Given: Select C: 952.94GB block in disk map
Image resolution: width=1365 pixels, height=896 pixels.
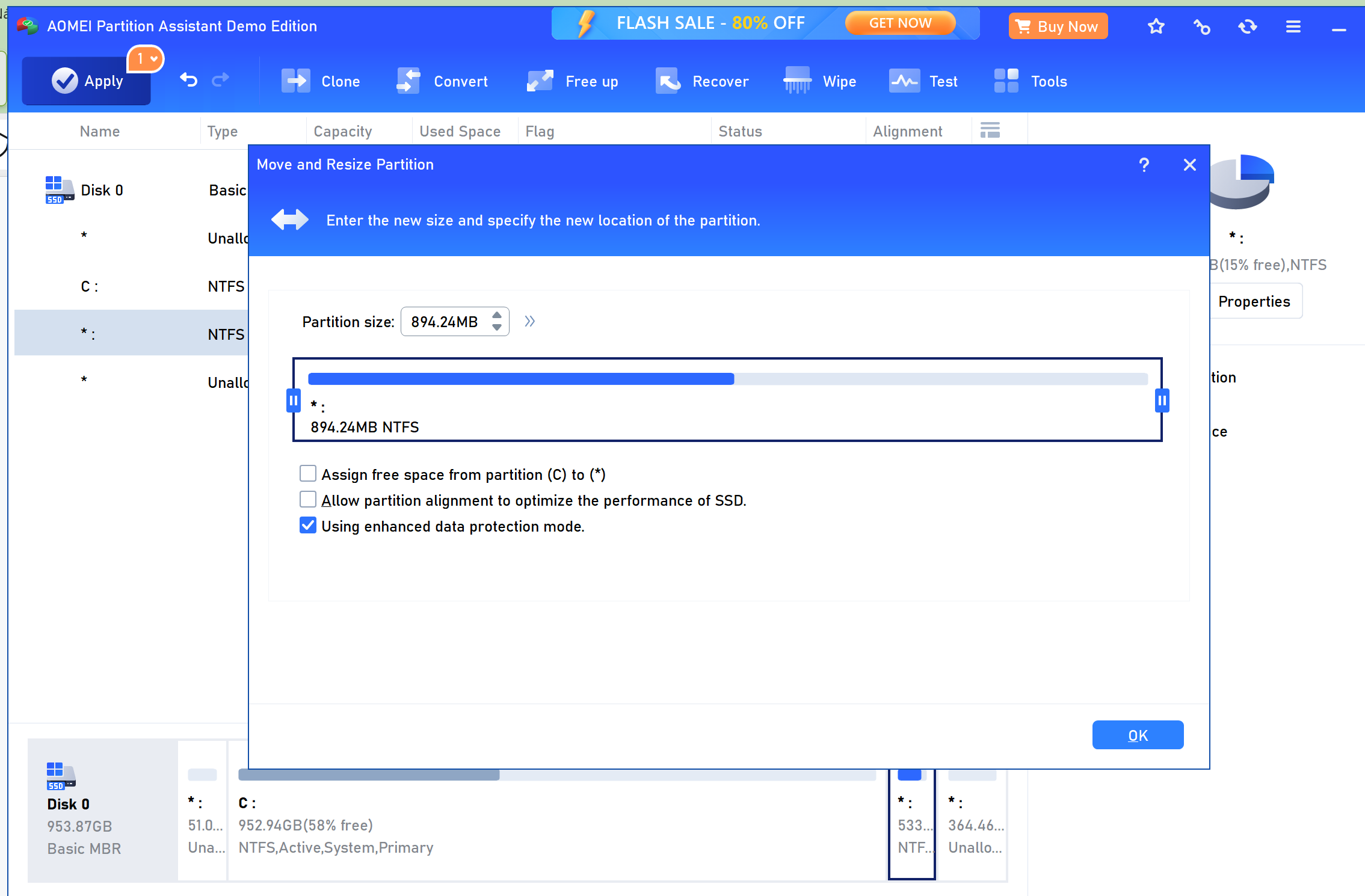Looking at the screenshot, I should pyautogui.click(x=557, y=824).
